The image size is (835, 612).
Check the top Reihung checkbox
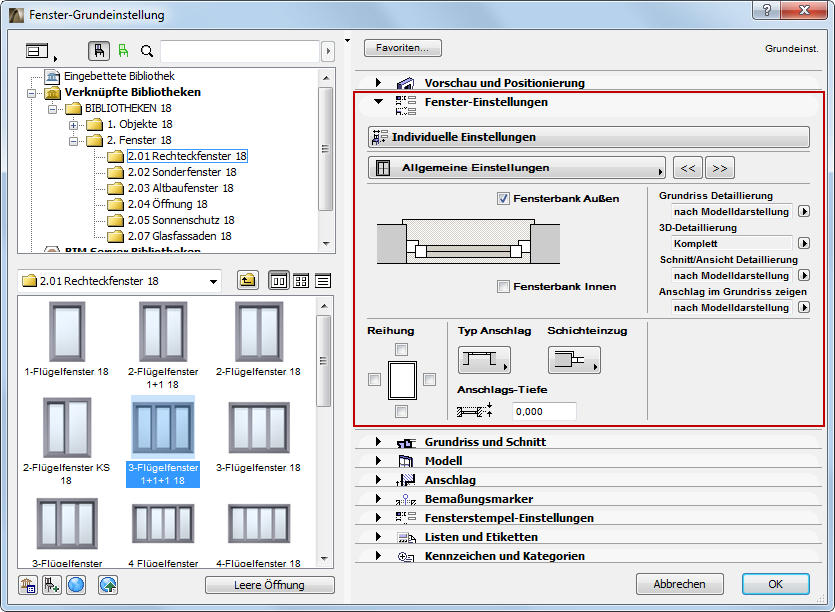pyautogui.click(x=400, y=350)
